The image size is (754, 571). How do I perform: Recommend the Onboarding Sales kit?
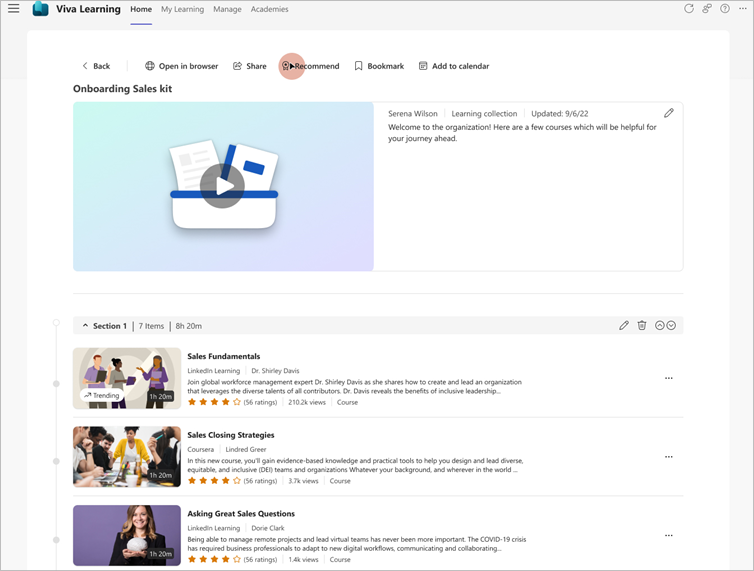tap(311, 66)
